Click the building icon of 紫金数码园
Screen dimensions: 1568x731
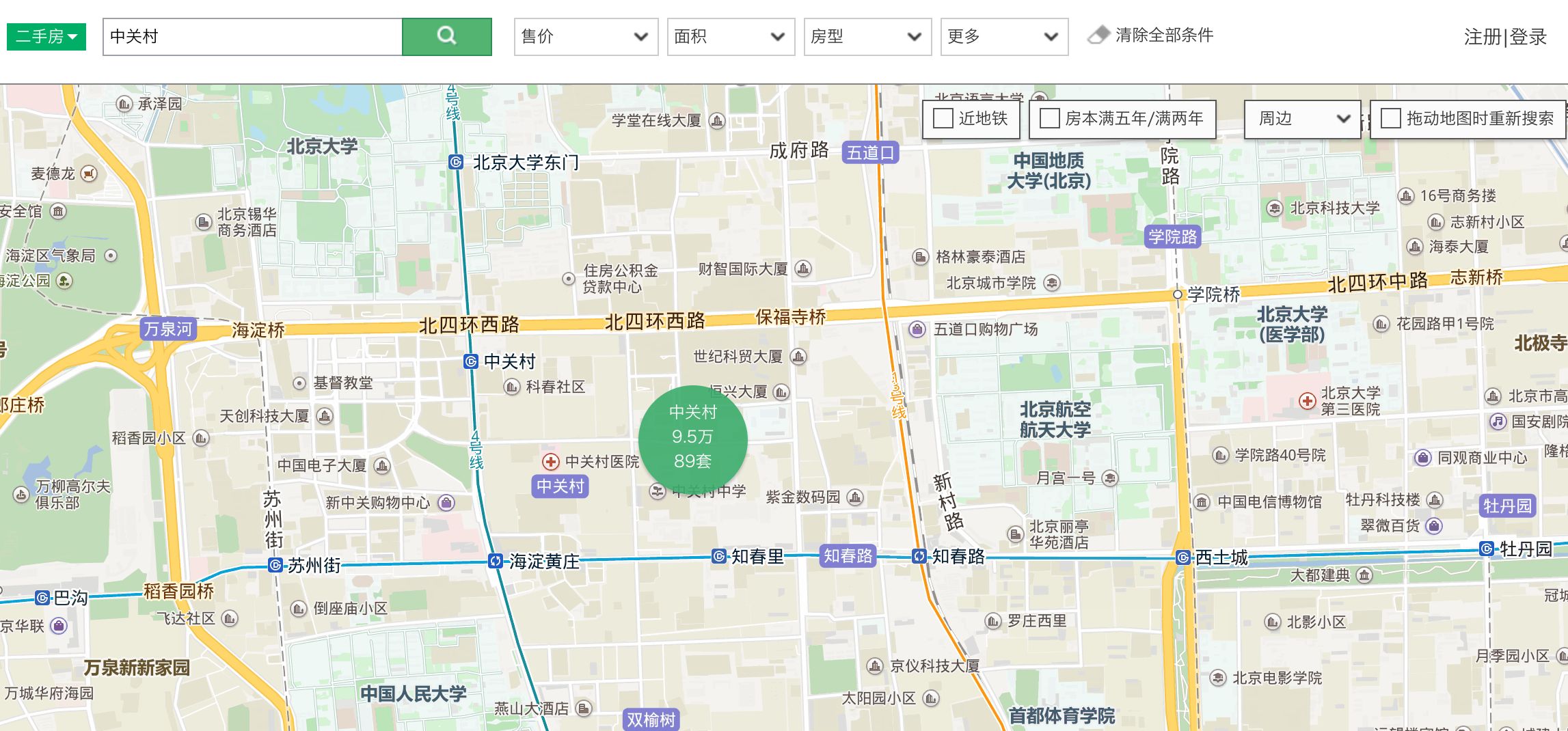click(x=855, y=497)
